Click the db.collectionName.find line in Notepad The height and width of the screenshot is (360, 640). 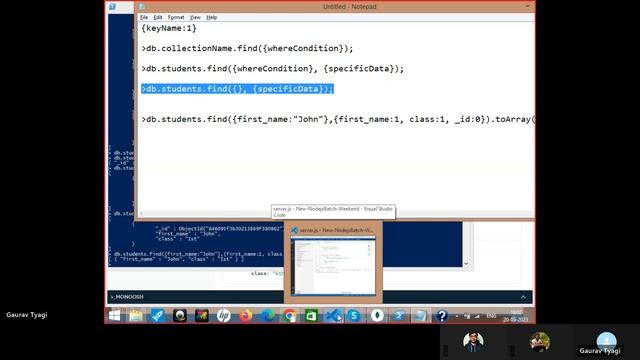click(x=247, y=48)
